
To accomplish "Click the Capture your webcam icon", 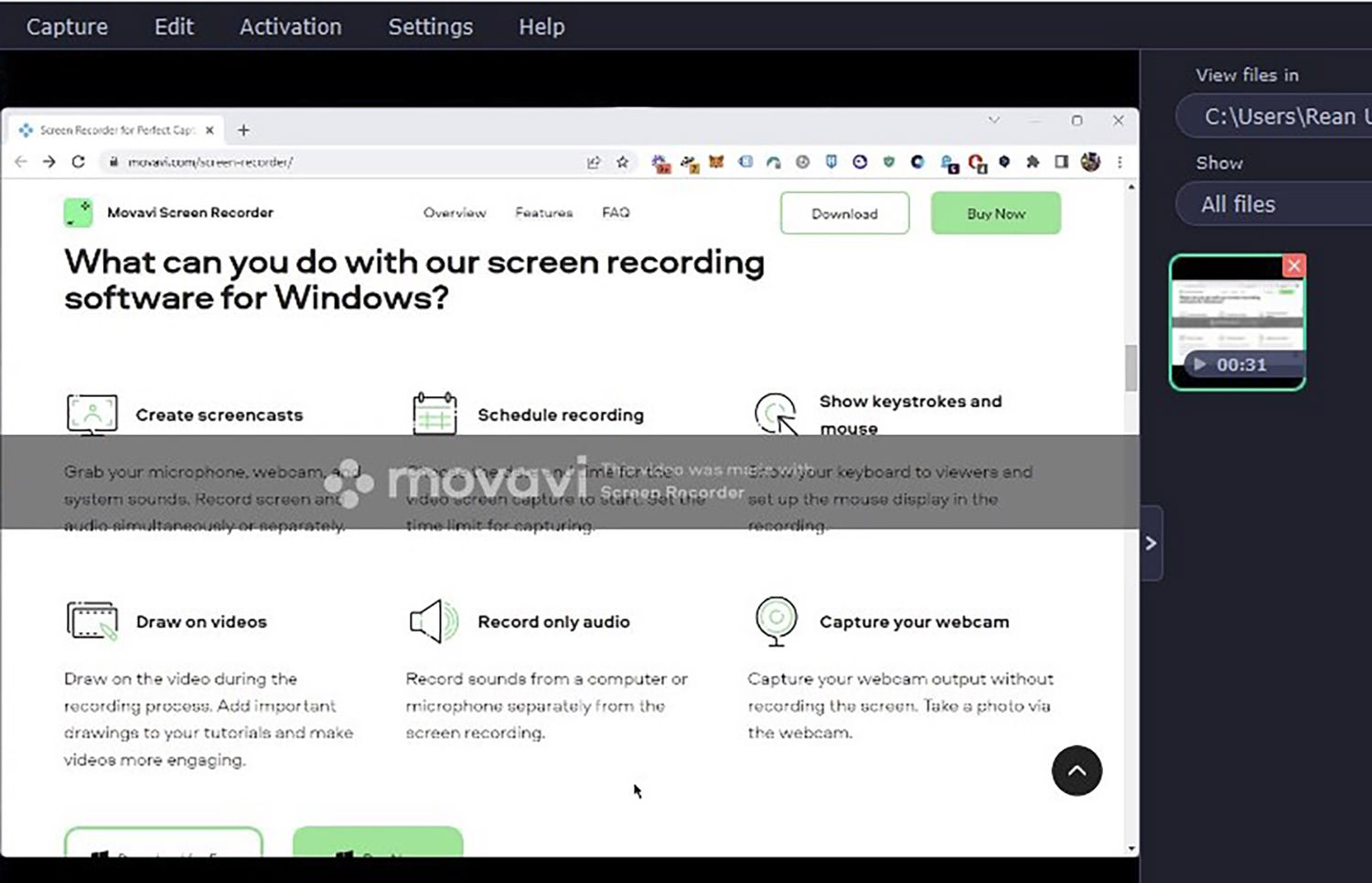I will 776,621.
